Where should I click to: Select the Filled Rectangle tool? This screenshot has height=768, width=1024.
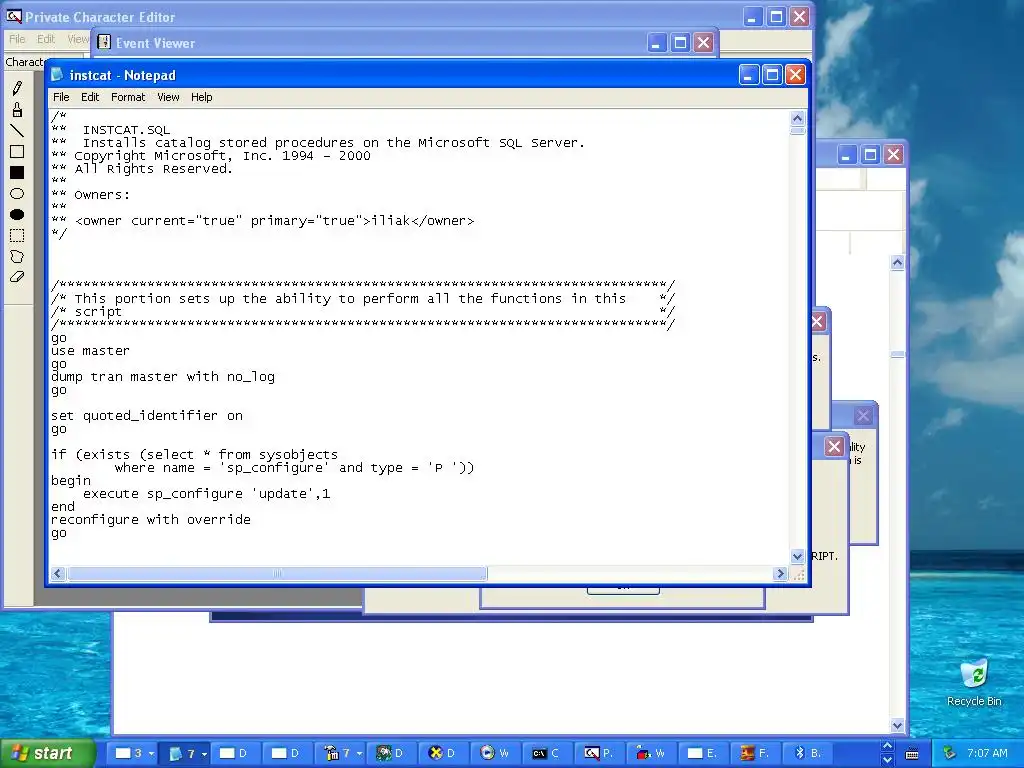pyautogui.click(x=17, y=172)
